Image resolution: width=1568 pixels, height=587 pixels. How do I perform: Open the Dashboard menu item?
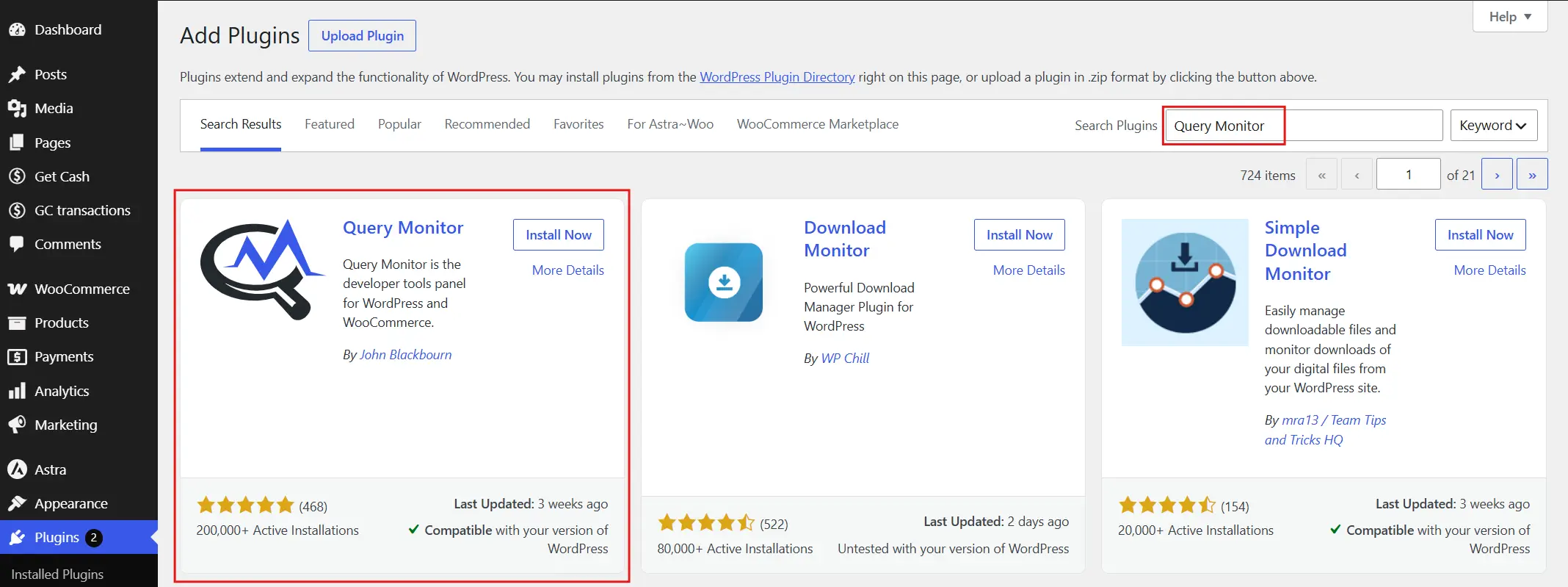(79, 30)
